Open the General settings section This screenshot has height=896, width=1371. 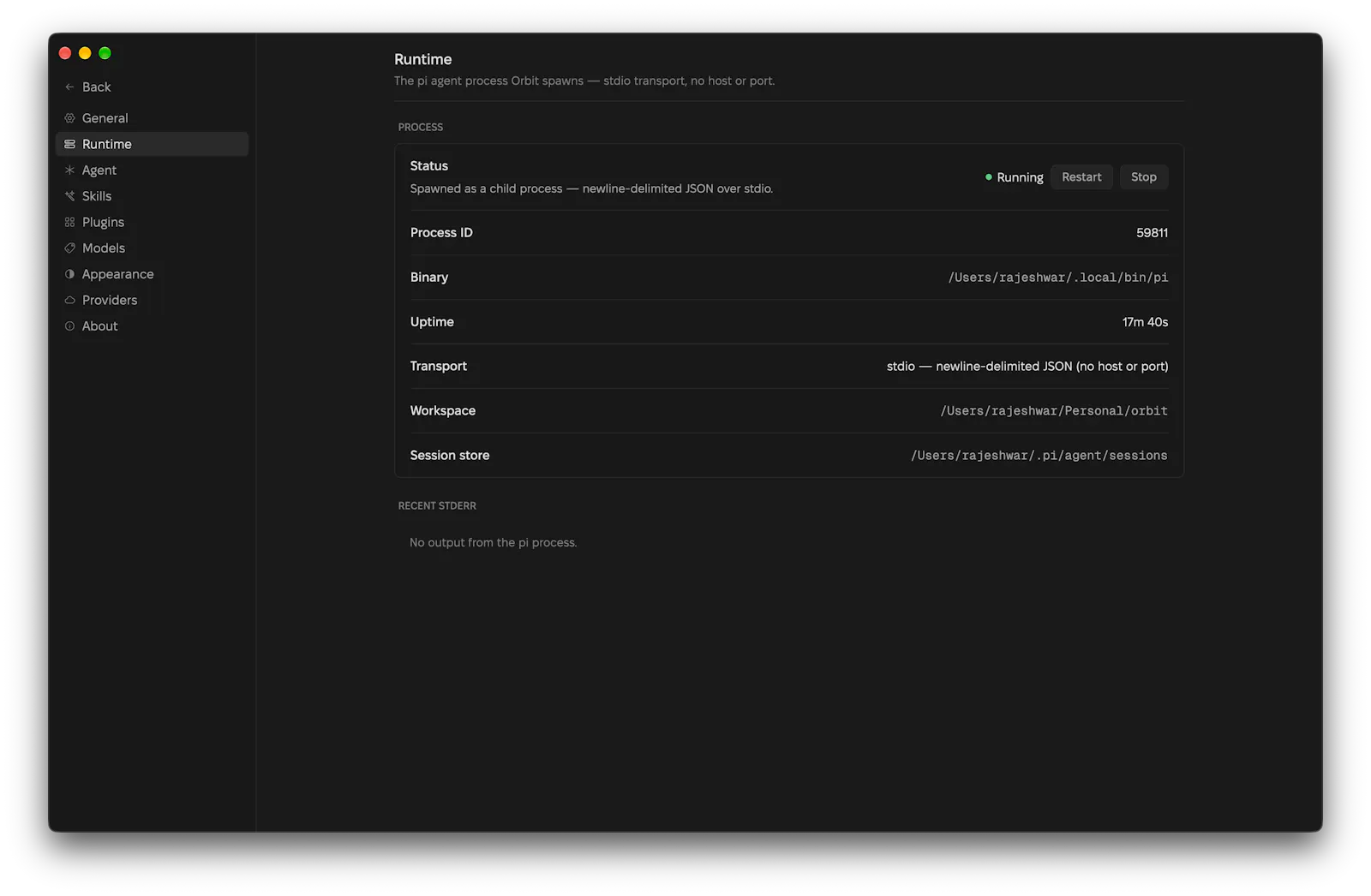click(x=152, y=118)
